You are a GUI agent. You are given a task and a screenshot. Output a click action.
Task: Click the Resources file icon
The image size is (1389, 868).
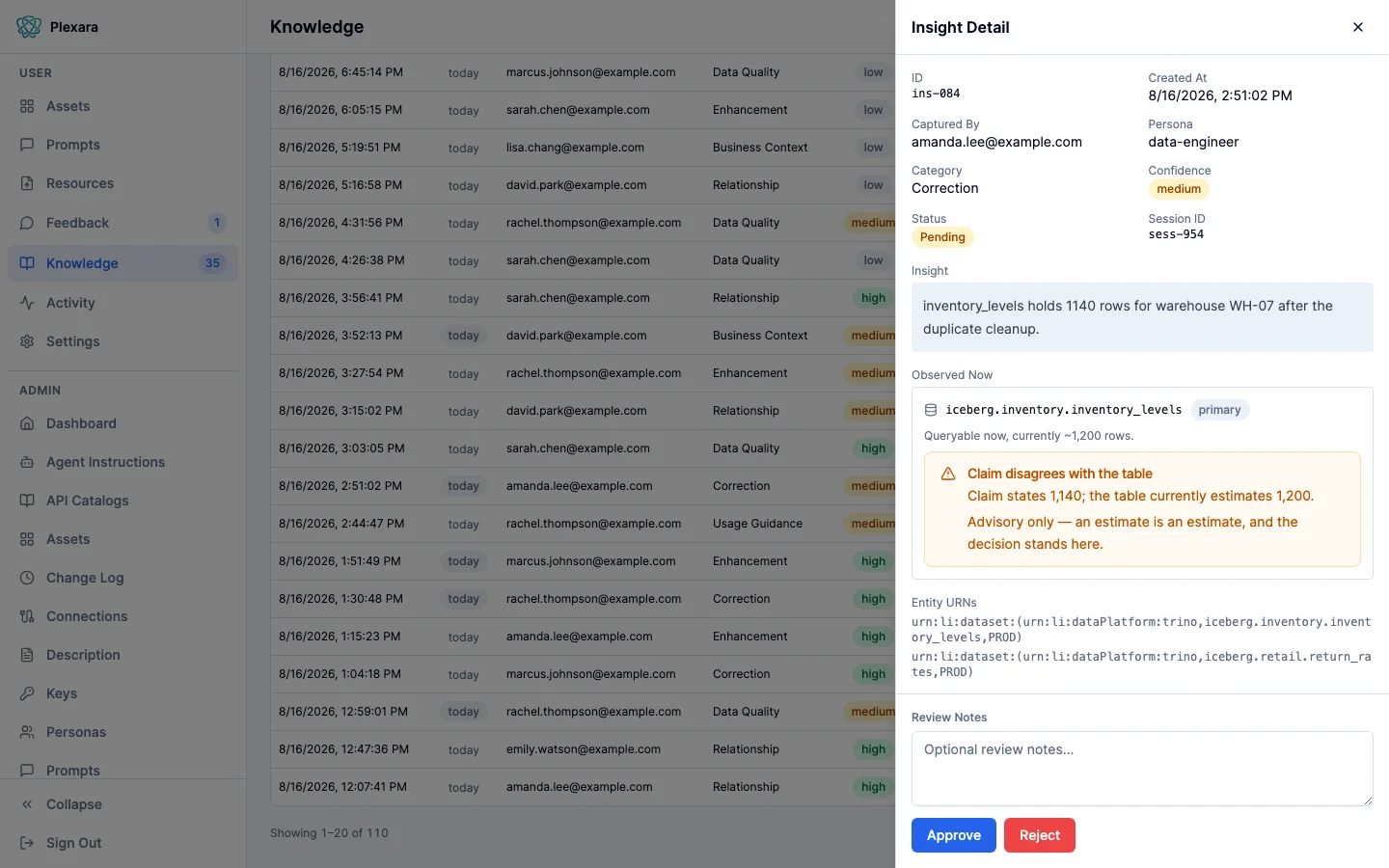click(x=27, y=183)
